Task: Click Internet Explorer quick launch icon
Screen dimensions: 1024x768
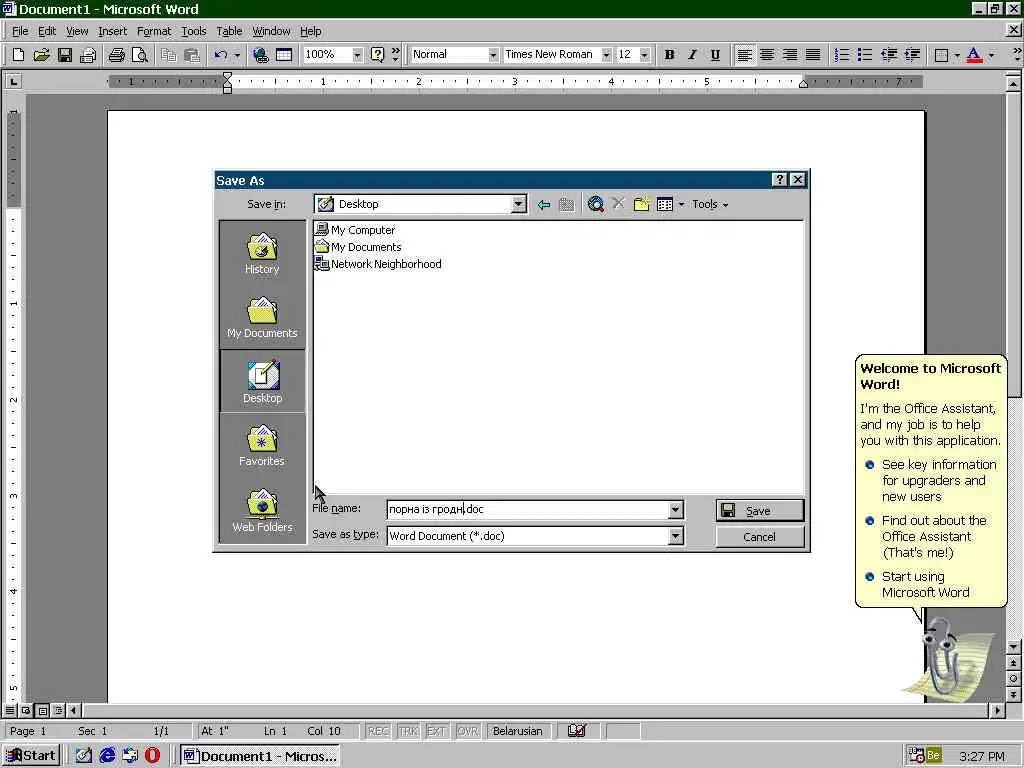Action: [107, 756]
